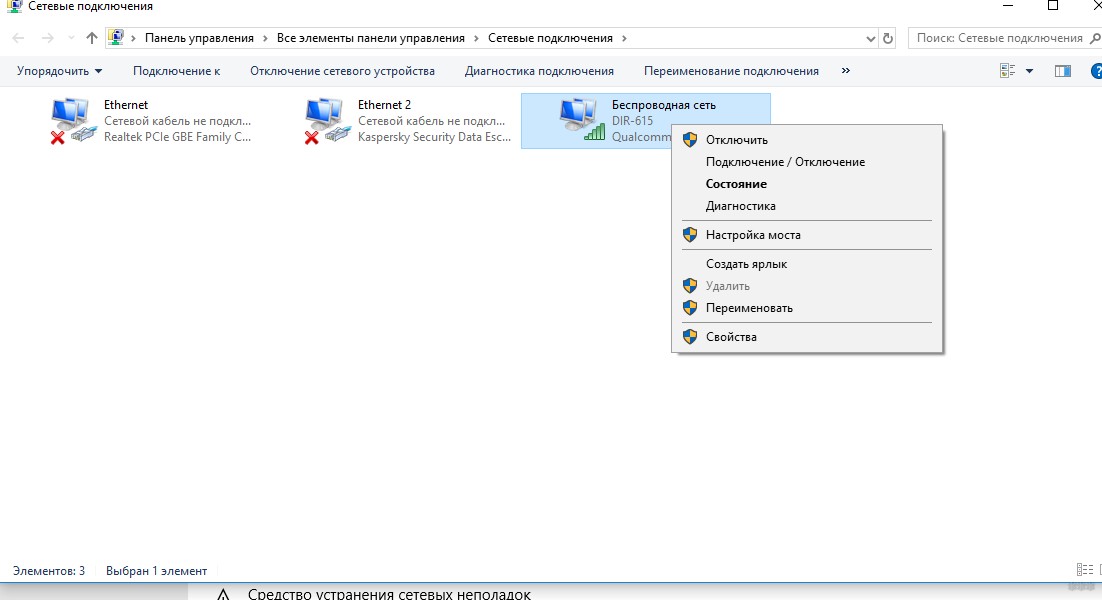Navigate forward with the forward arrow
The width and height of the screenshot is (1102, 600).
point(47,38)
